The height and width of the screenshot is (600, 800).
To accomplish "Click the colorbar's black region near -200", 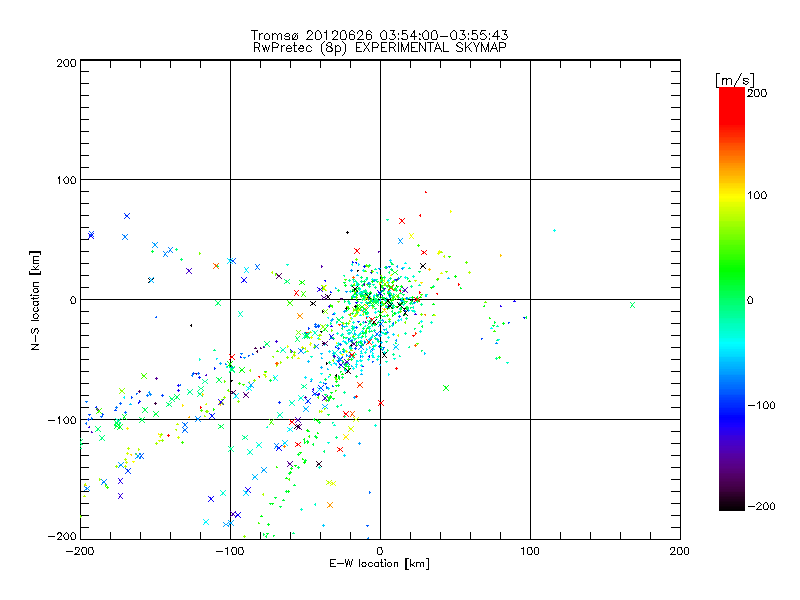I will coord(732,504).
